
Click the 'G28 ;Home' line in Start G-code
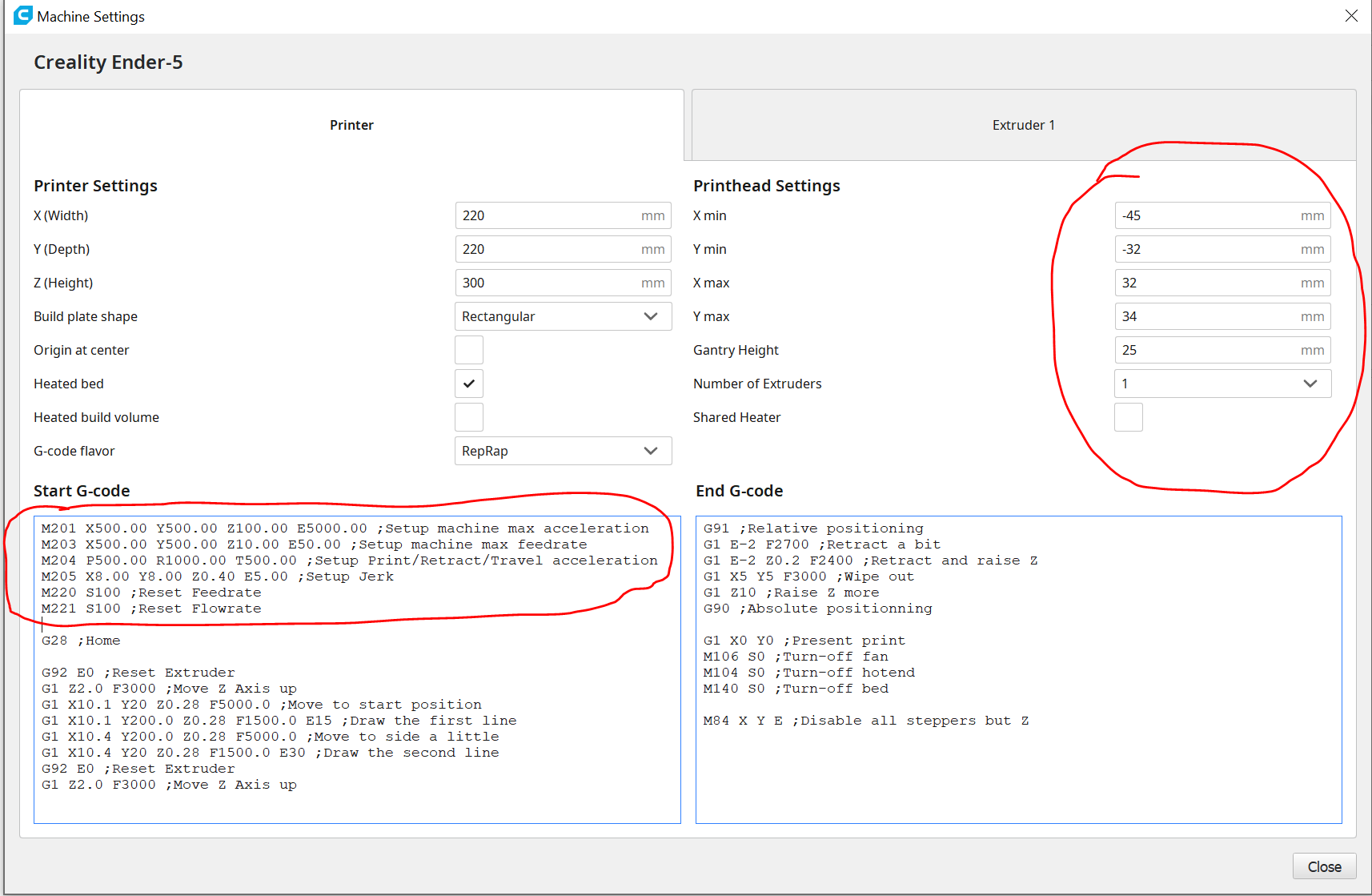pyautogui.click(x=81, y=641)
